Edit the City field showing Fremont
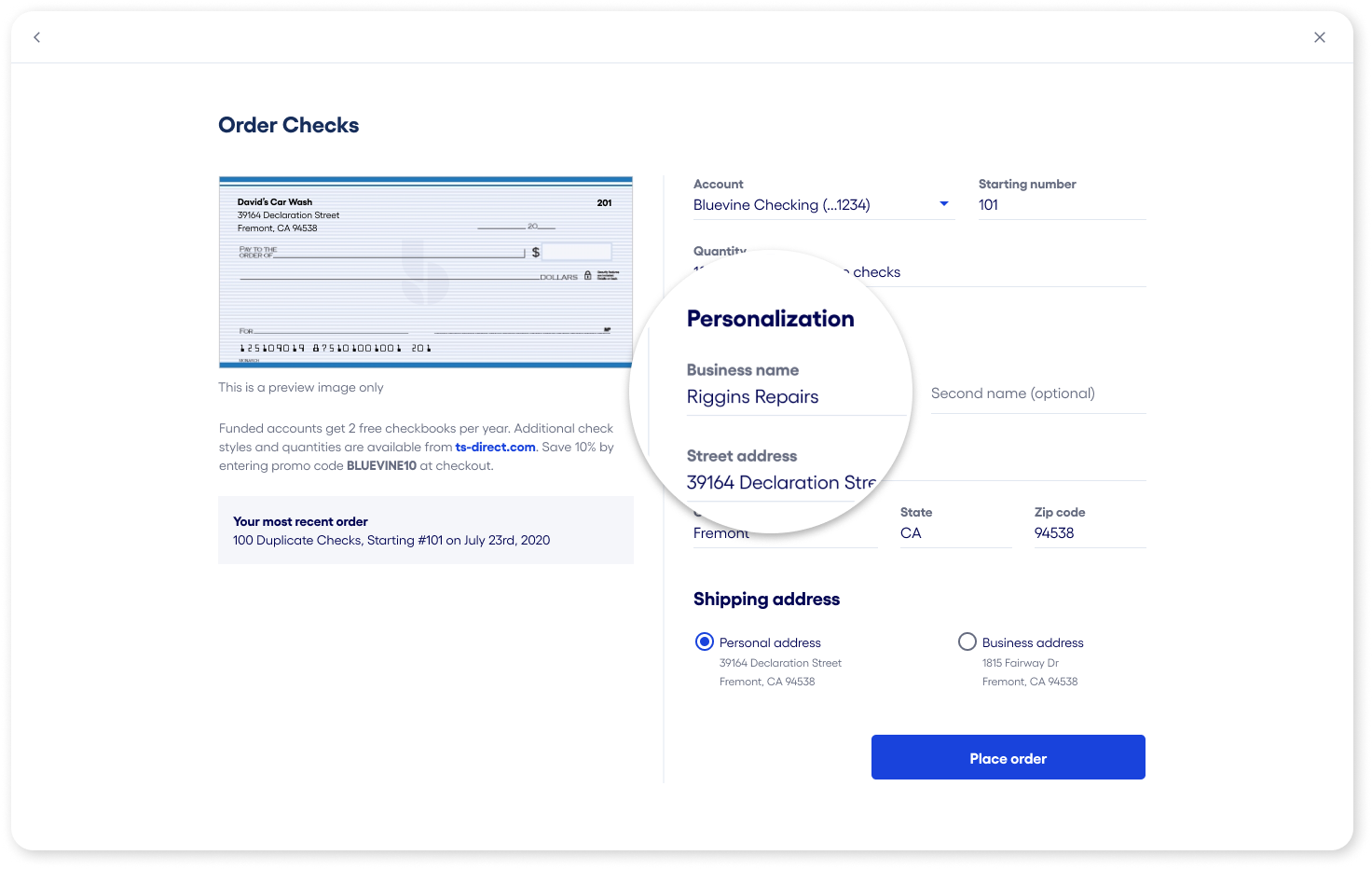 [x=785, y=533]
